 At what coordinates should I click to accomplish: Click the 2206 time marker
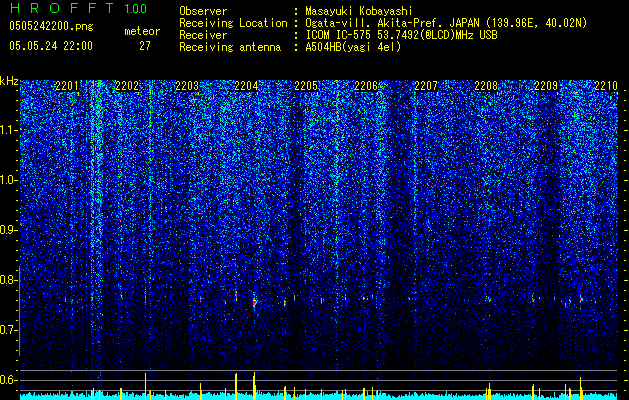[366, 85]
